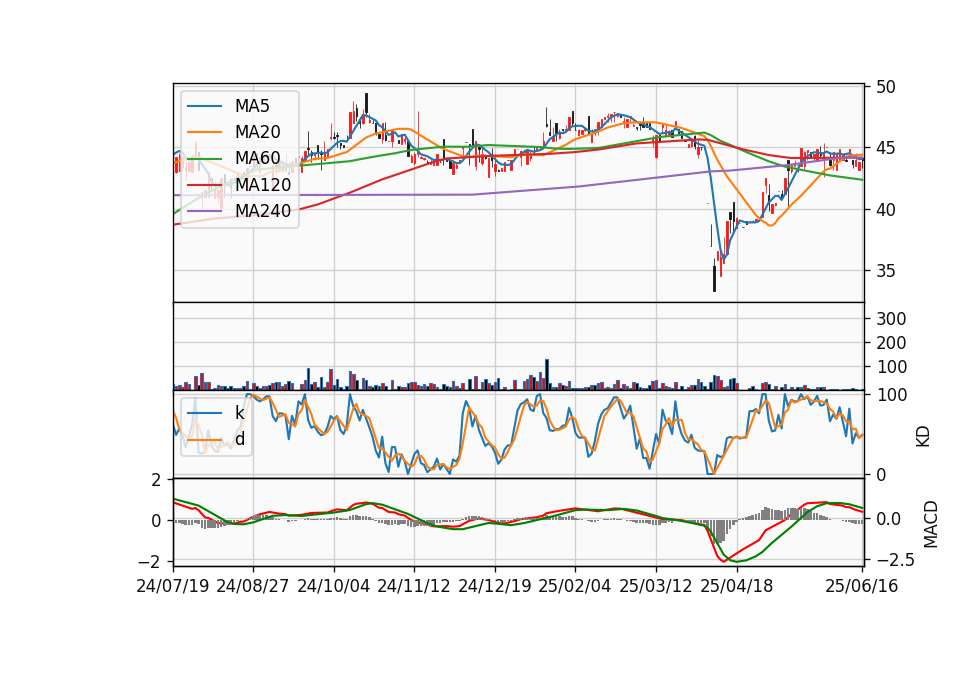Click the price axis value 50
The width and height of the screenshot is (960, 690).
885,87
